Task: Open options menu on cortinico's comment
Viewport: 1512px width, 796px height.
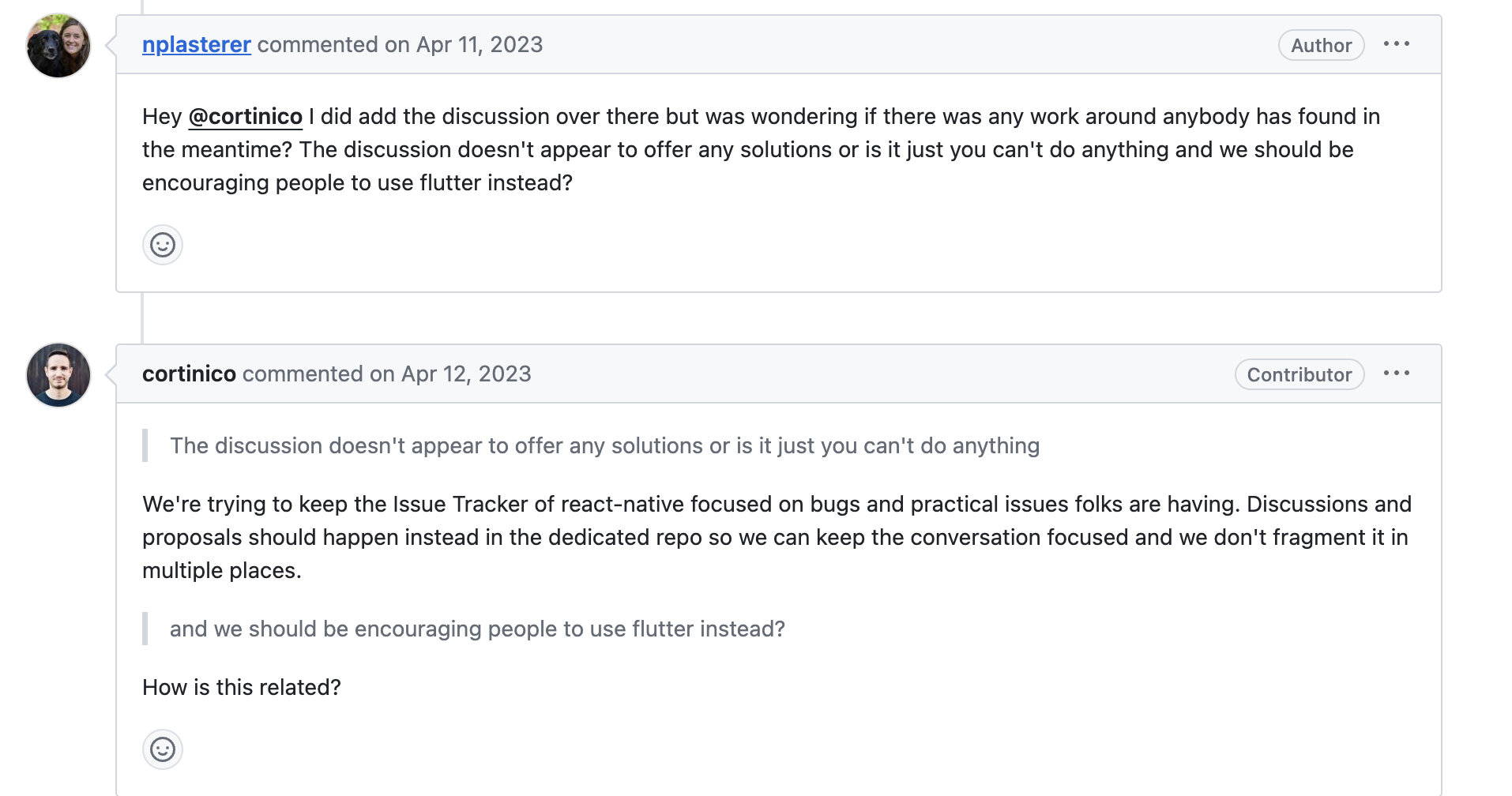Action: (1397, 374)
